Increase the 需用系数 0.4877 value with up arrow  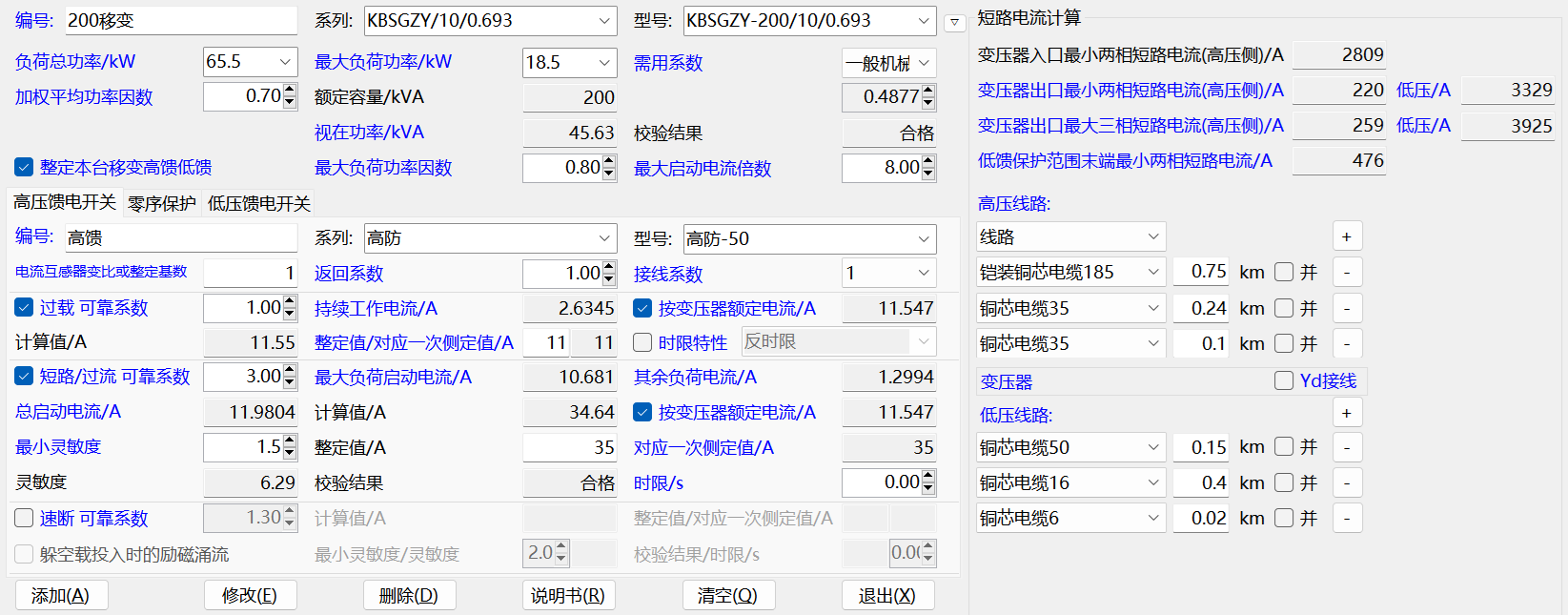pos(928,91)
